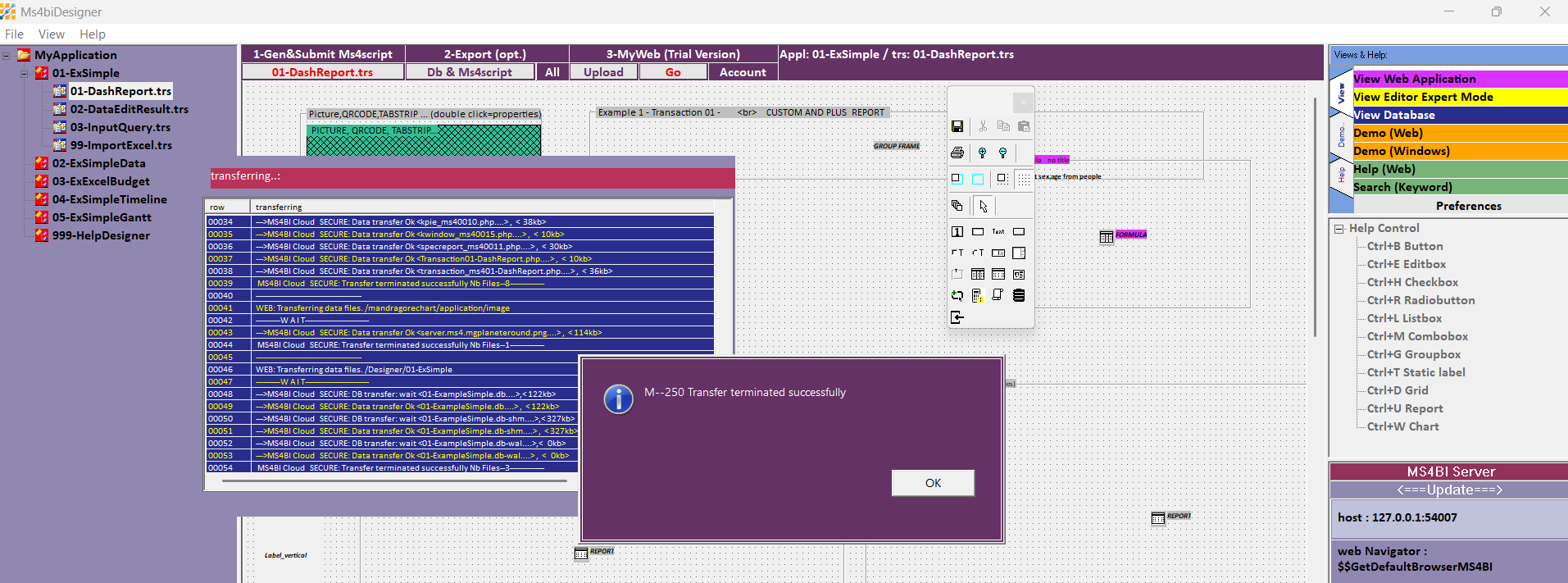The image size is (1568, 583).
Task: Click Ctrl+W Chart help item
Action: [1402, 426]
